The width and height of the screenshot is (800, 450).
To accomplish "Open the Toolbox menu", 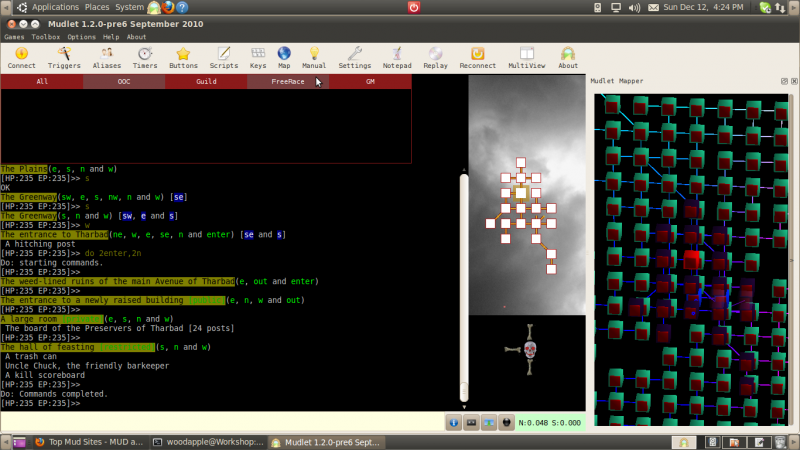I will [46, 37].
